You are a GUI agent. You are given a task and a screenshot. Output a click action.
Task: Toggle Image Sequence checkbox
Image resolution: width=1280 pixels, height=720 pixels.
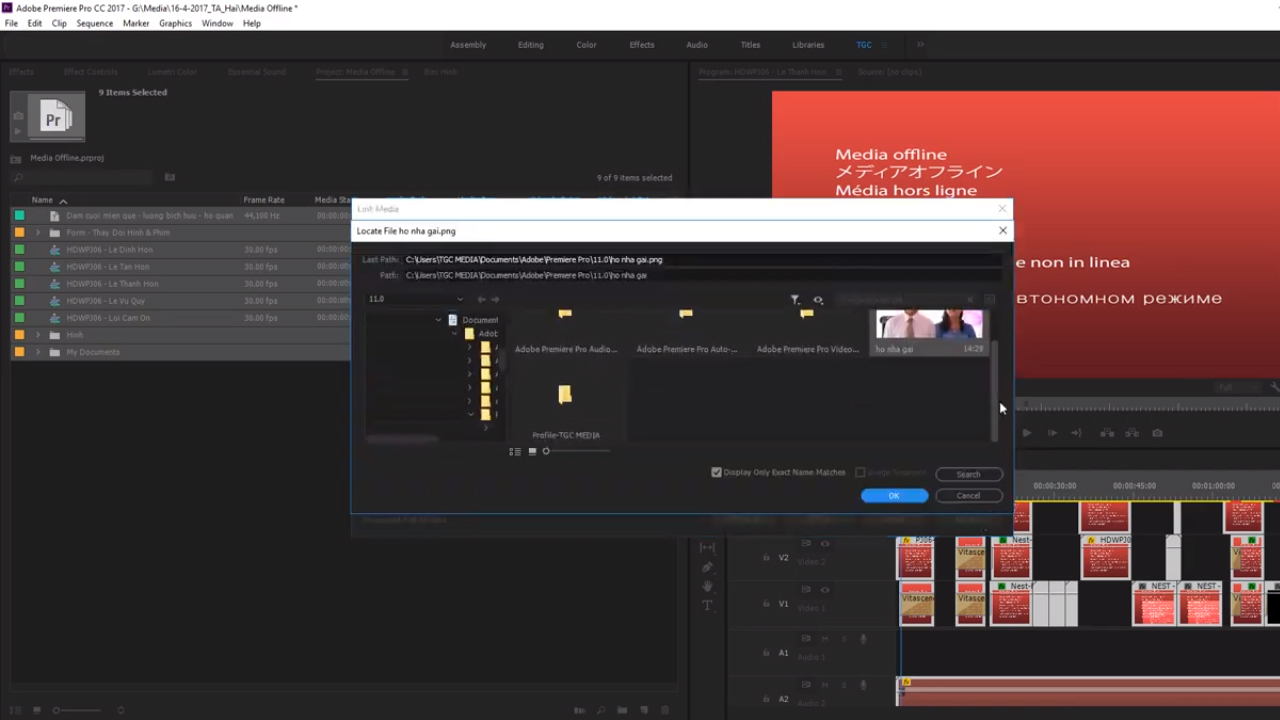pos(860,472)
